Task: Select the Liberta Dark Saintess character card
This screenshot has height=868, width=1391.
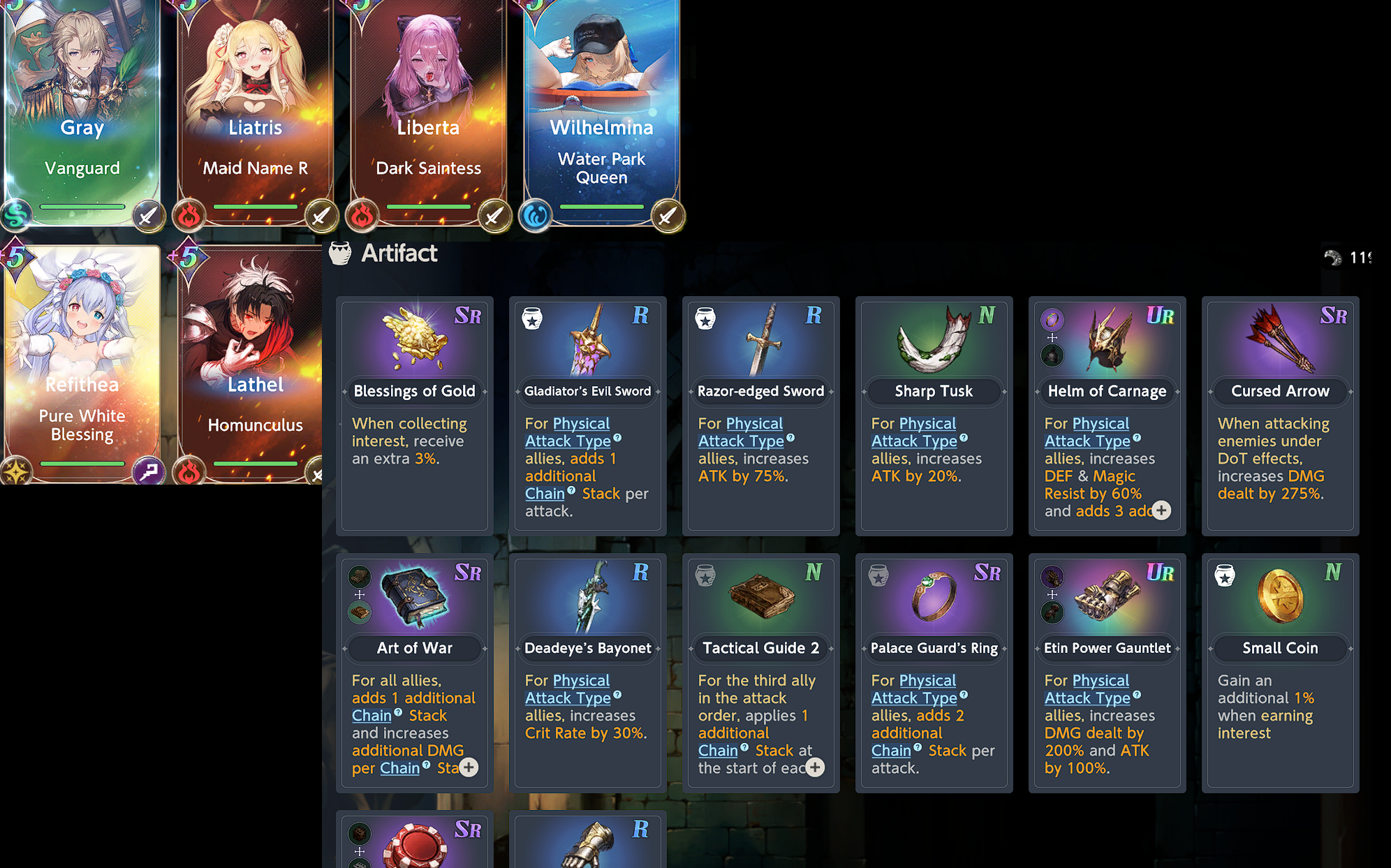Action: tap(428, 112)
